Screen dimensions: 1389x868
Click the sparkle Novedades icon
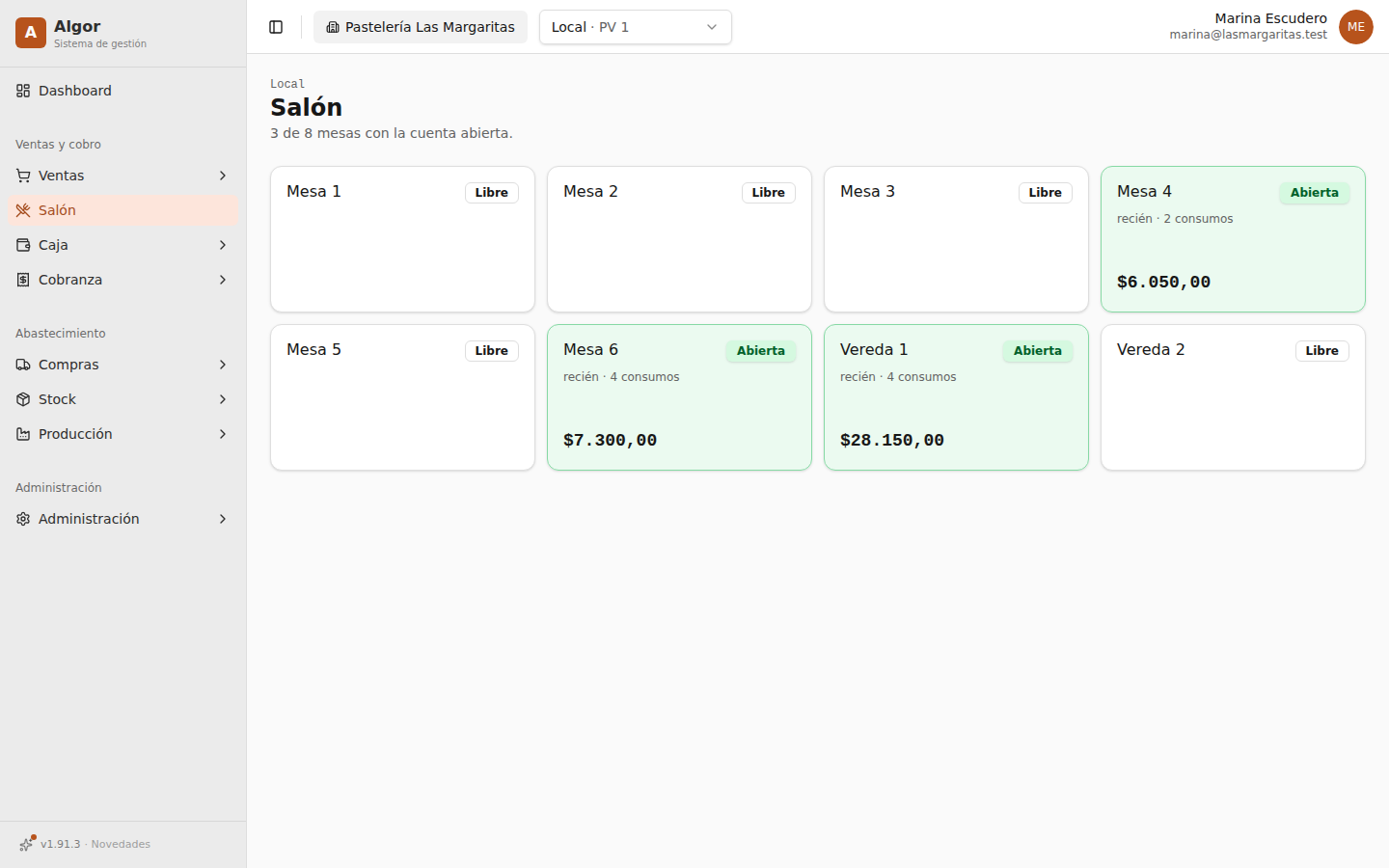(27, 844)
